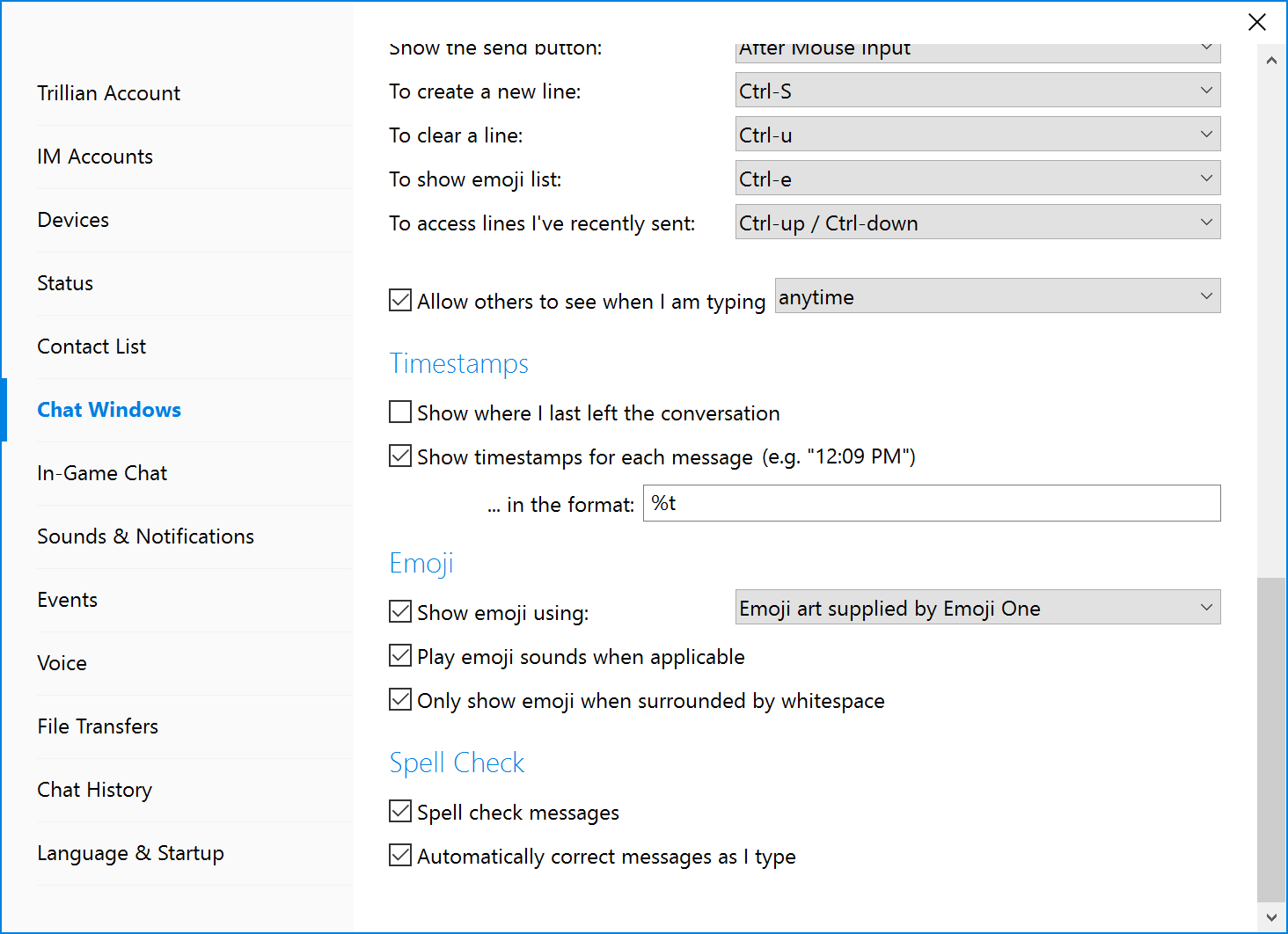Expand the Ctrl-up / Ctrl-down dropdown
Viewport: 1288px width, 934px height.
977,222
